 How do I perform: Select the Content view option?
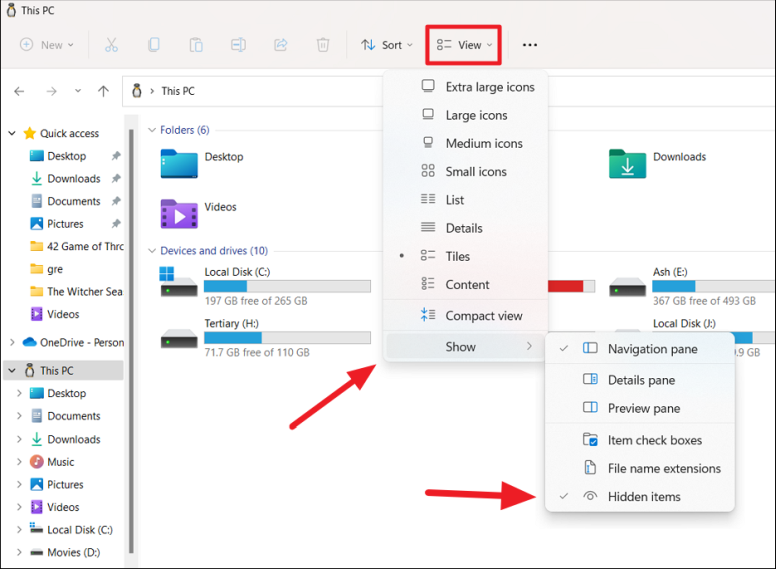(x=465, y=284)
